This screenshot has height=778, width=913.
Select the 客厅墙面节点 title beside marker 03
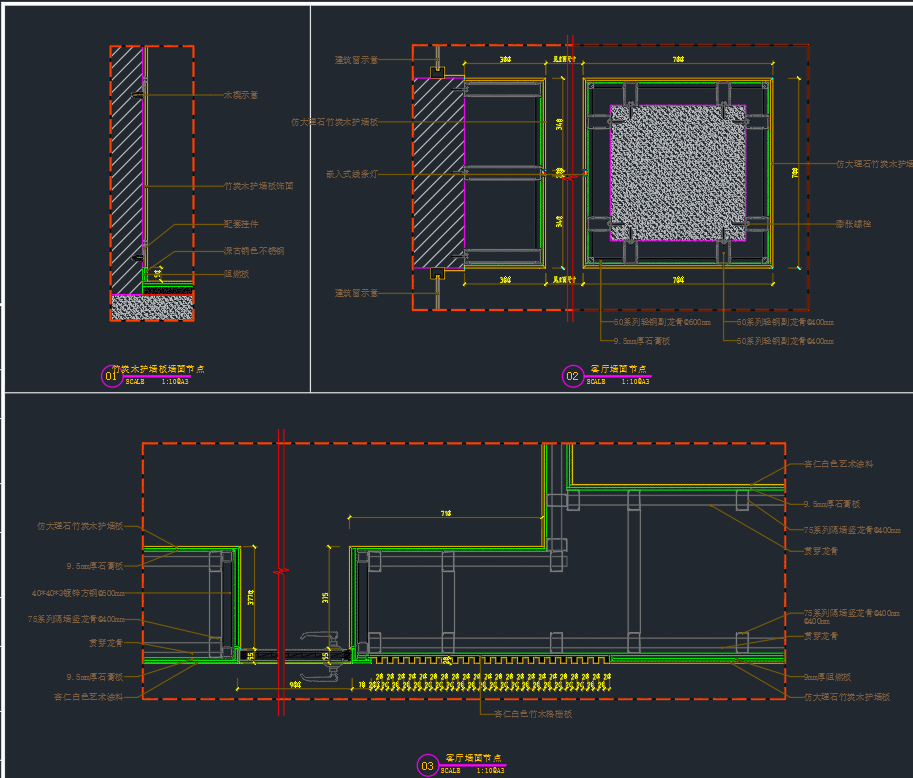[x=474, y=758]
